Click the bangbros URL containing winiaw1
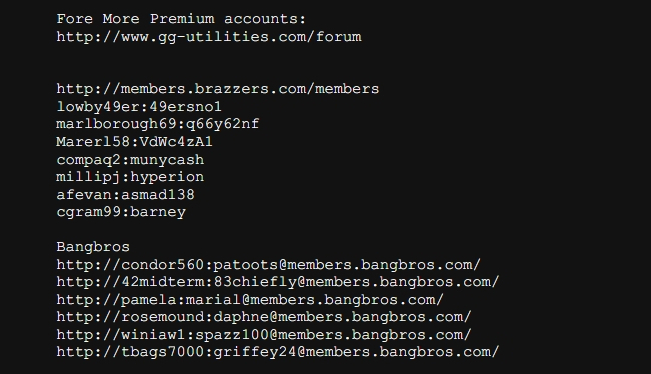651x374 pixels. pyautogui.click(x=264, y=335)
